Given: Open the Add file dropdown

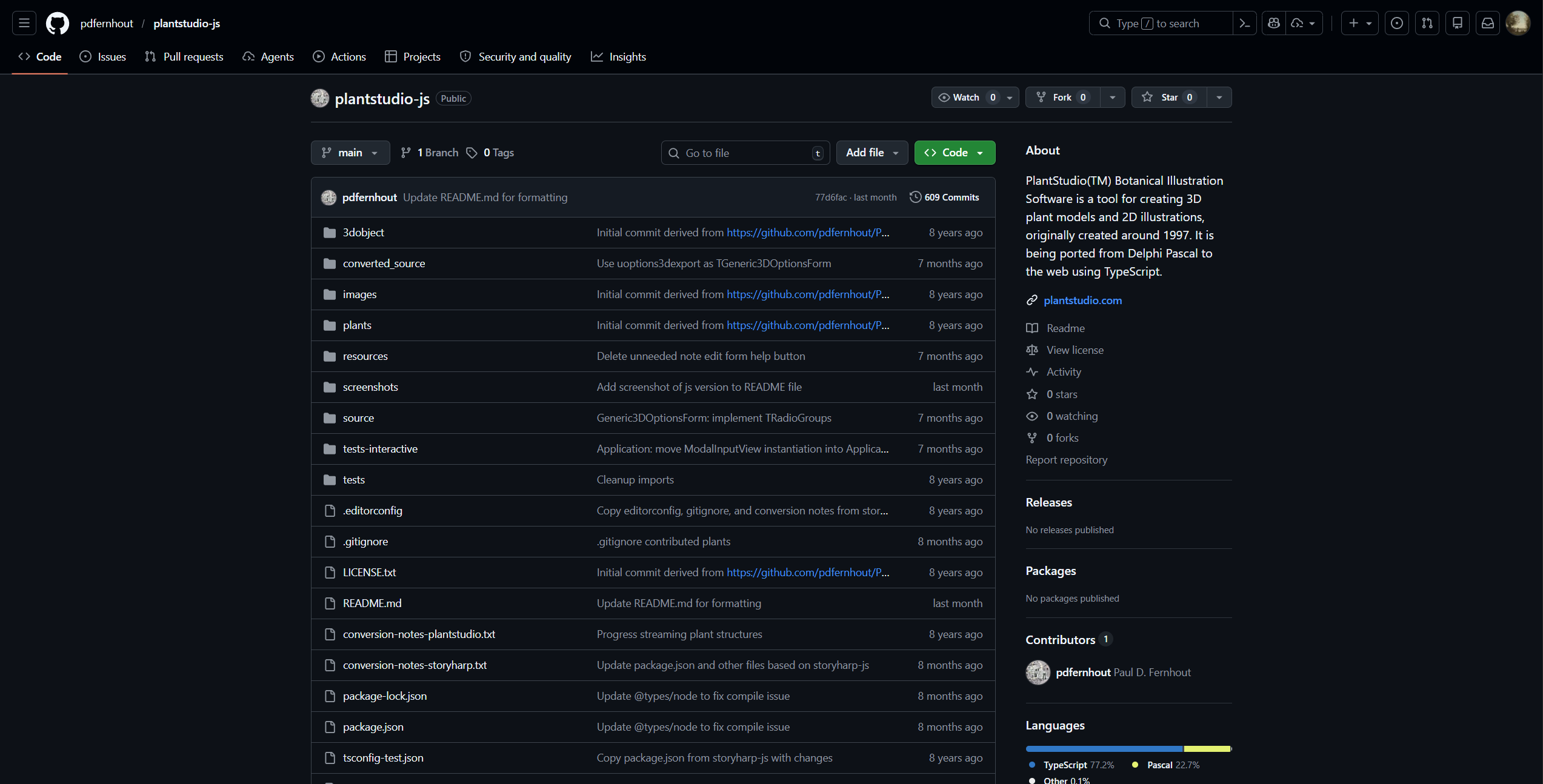Looking at the screenshot, I should 871,153.
